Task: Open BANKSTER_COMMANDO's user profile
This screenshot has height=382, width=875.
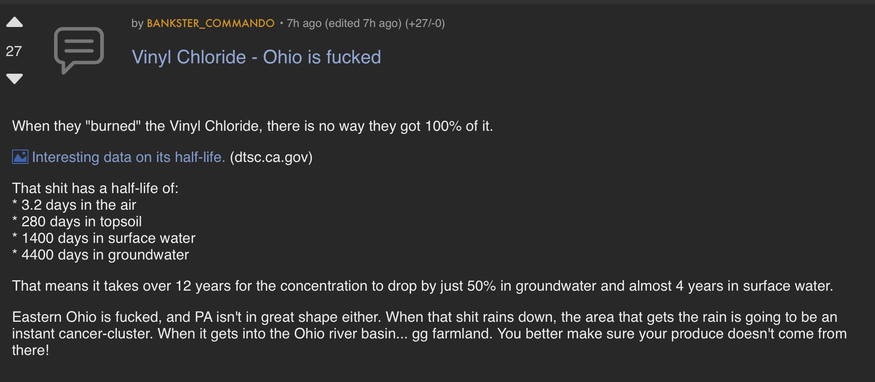Action: (x=210, y=23)
